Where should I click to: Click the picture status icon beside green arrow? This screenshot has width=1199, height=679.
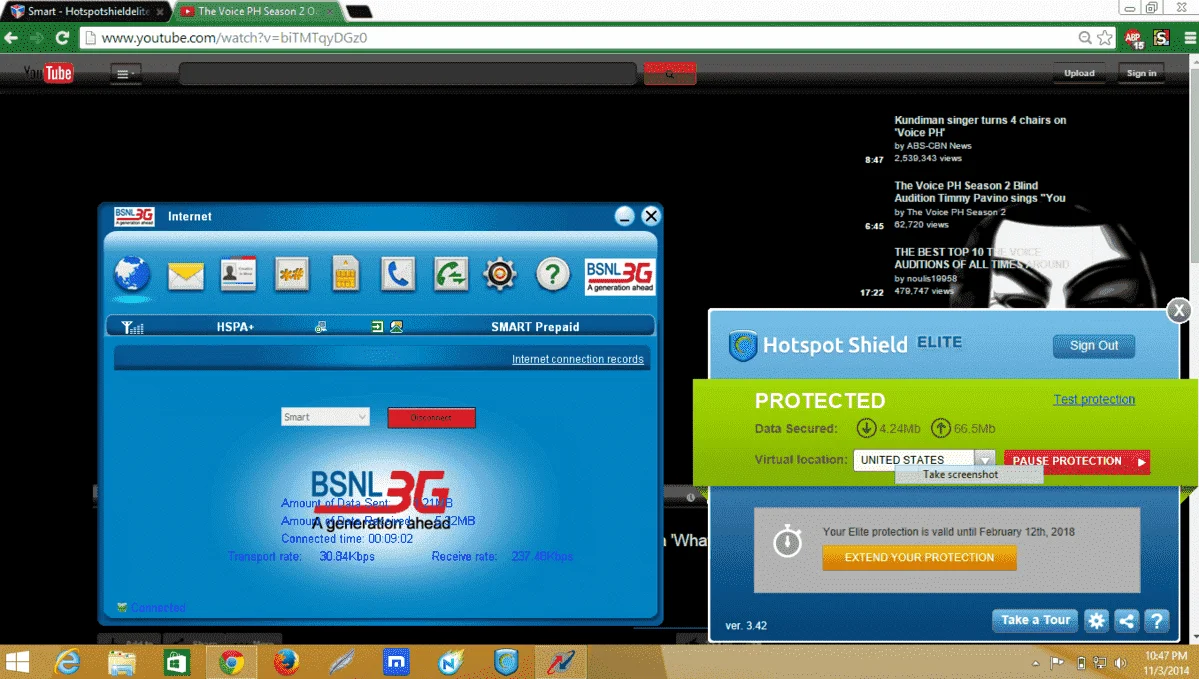(396, 327)
